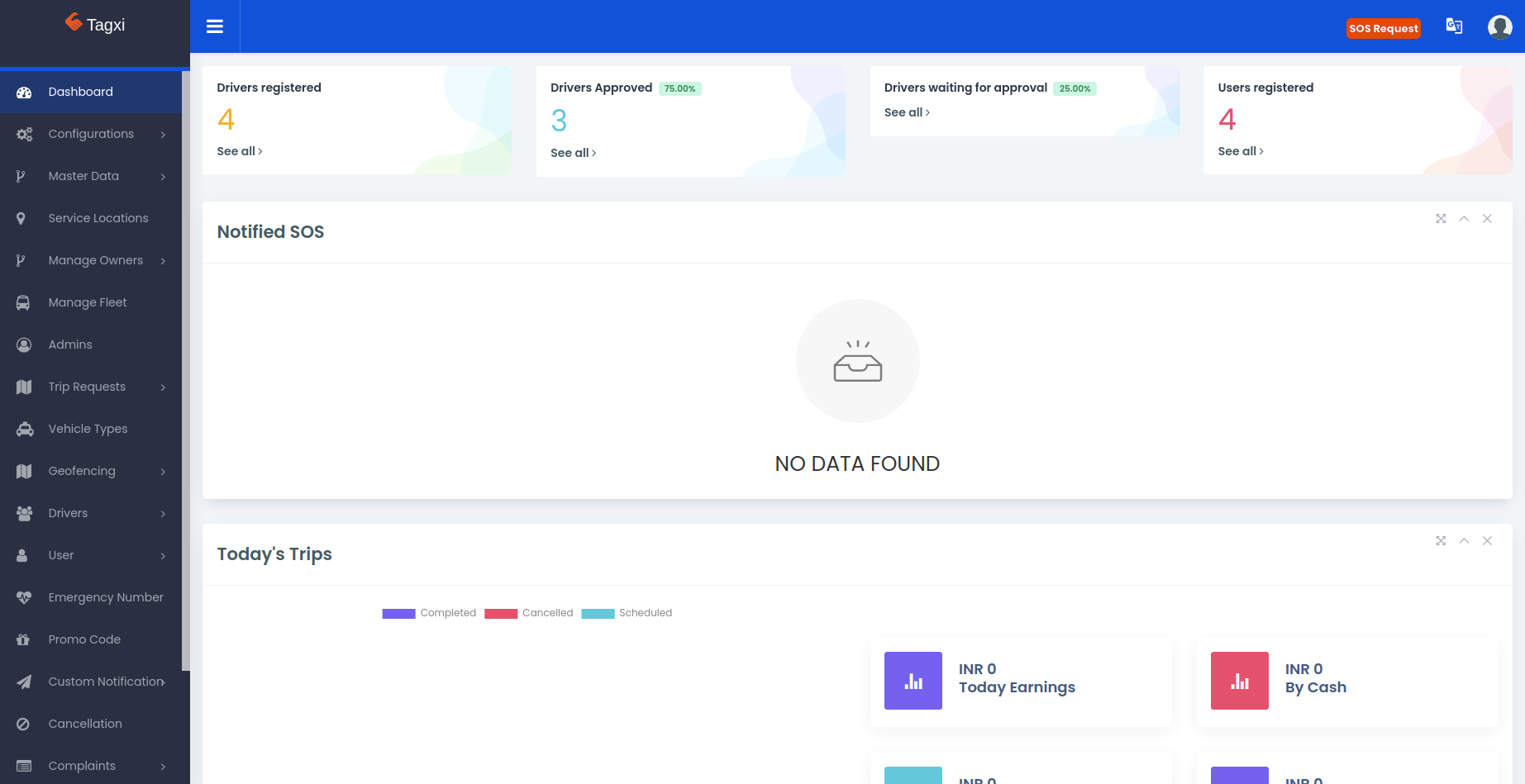Open Promo Code in sidebar

[84, 639]
